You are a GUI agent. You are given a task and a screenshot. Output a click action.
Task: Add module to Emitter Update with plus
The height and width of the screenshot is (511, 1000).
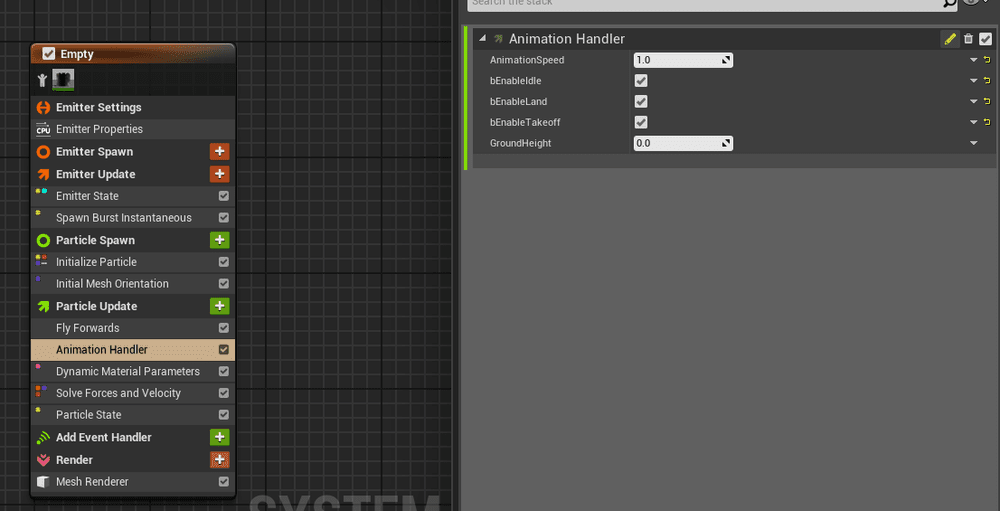(219, 174)
